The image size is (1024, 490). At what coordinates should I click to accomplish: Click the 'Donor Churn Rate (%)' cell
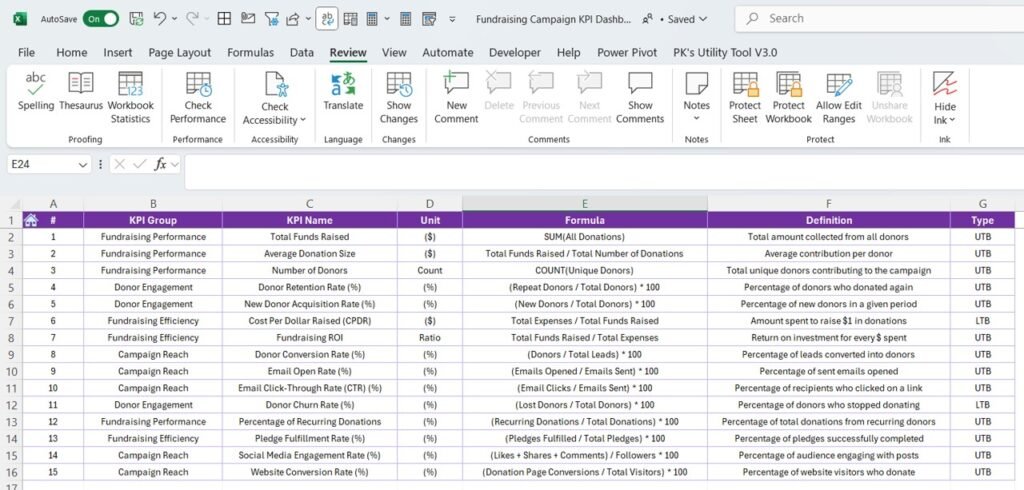[310, 405]
